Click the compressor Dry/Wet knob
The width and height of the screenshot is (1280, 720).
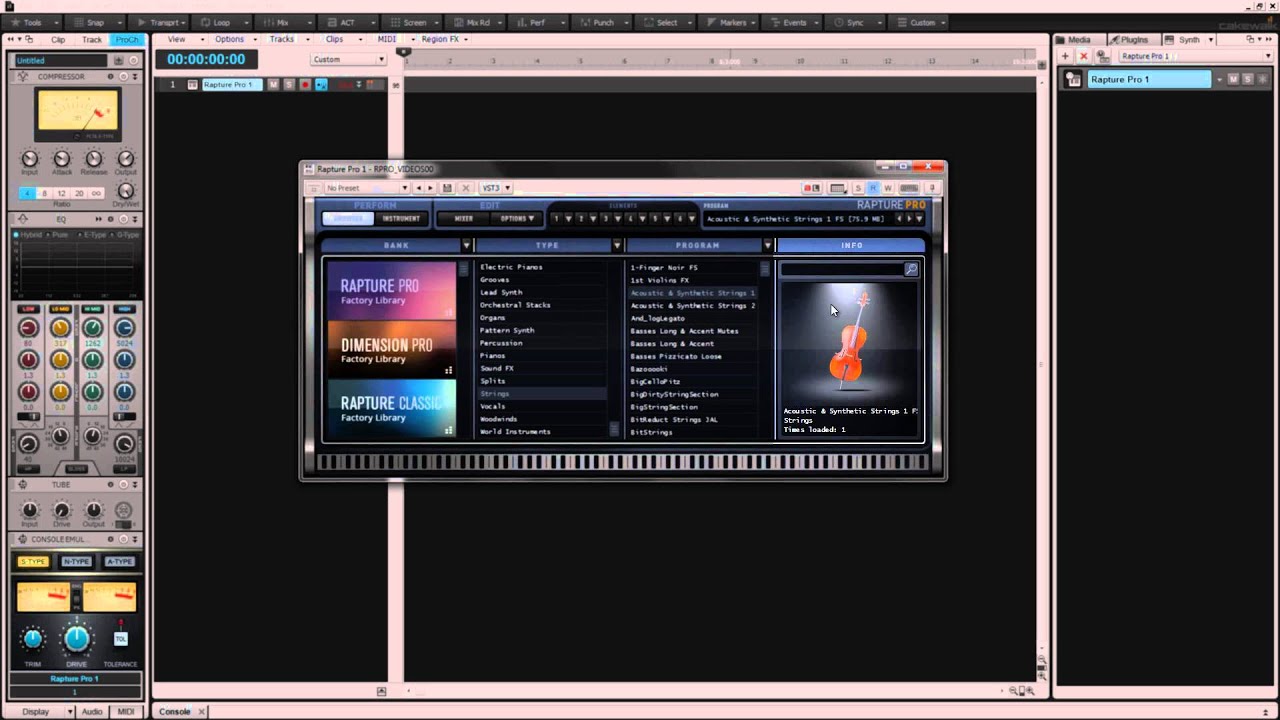click(126, 190)
